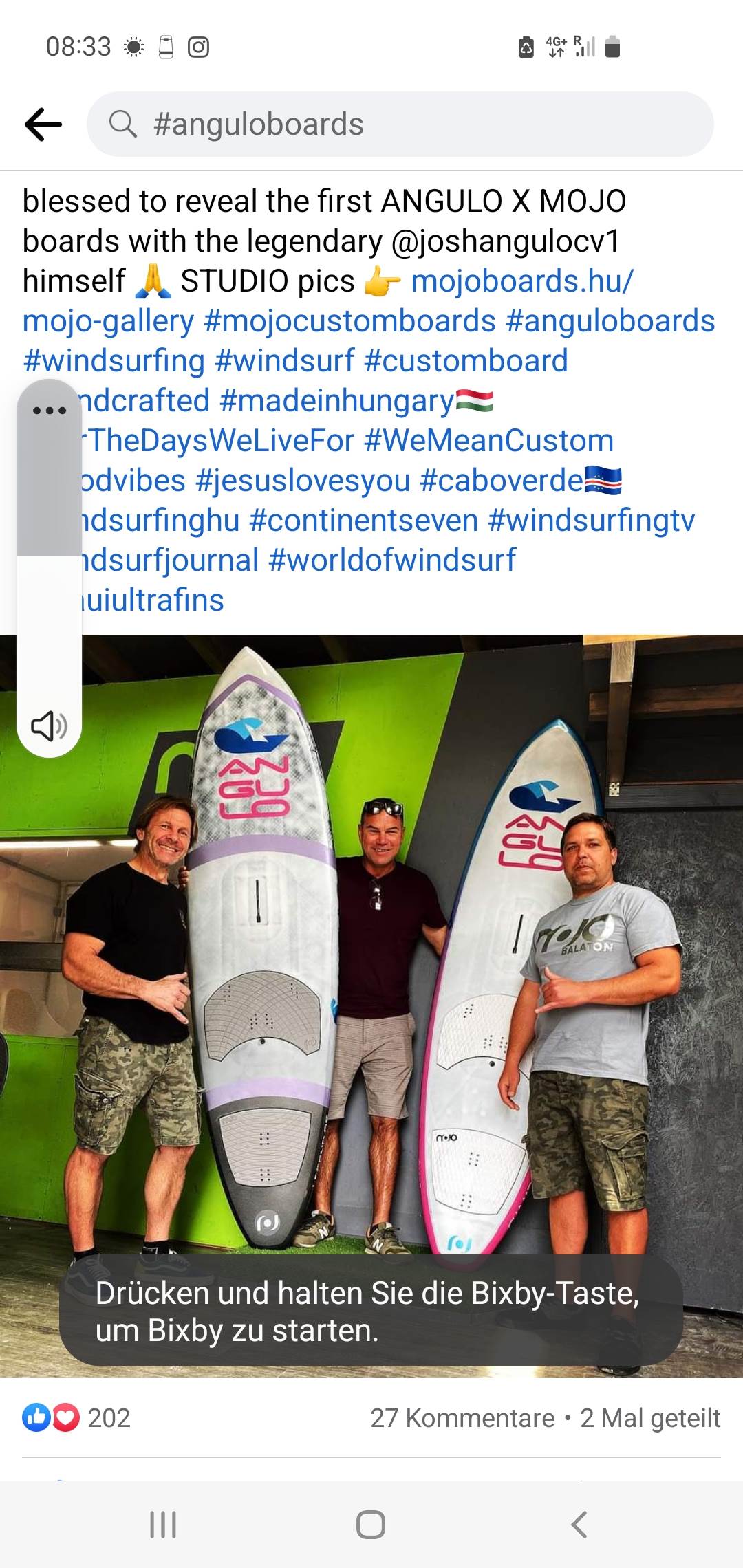Open the #caboverde hashtag
743x1568 pixels.
502,481
